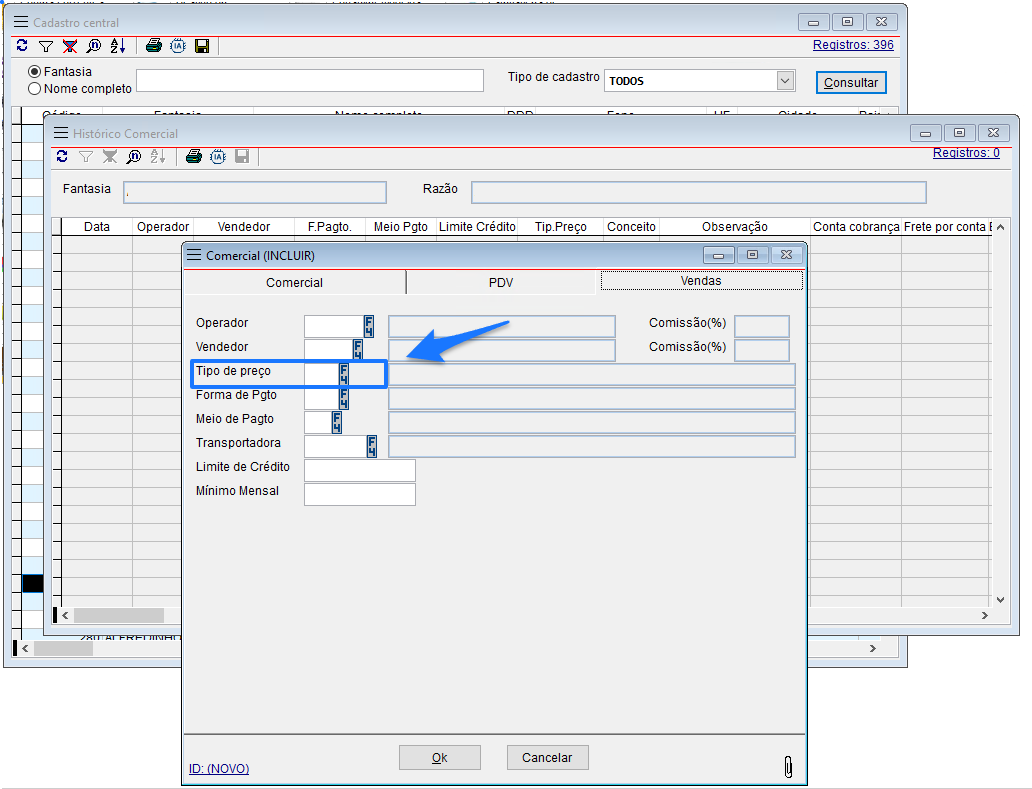1032x789 pixels.
Task: Expand the Tipo de cadastro dropdown
Action: [785, 81]
